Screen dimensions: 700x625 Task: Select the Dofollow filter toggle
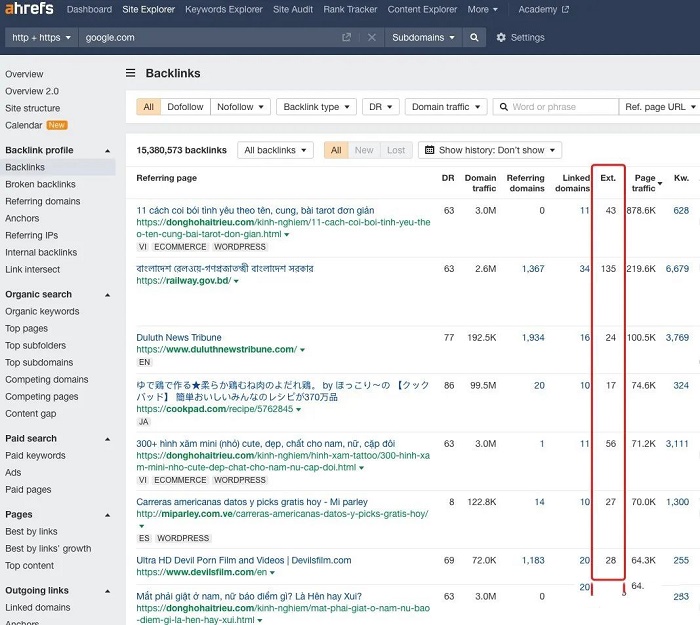pos(185,107)
